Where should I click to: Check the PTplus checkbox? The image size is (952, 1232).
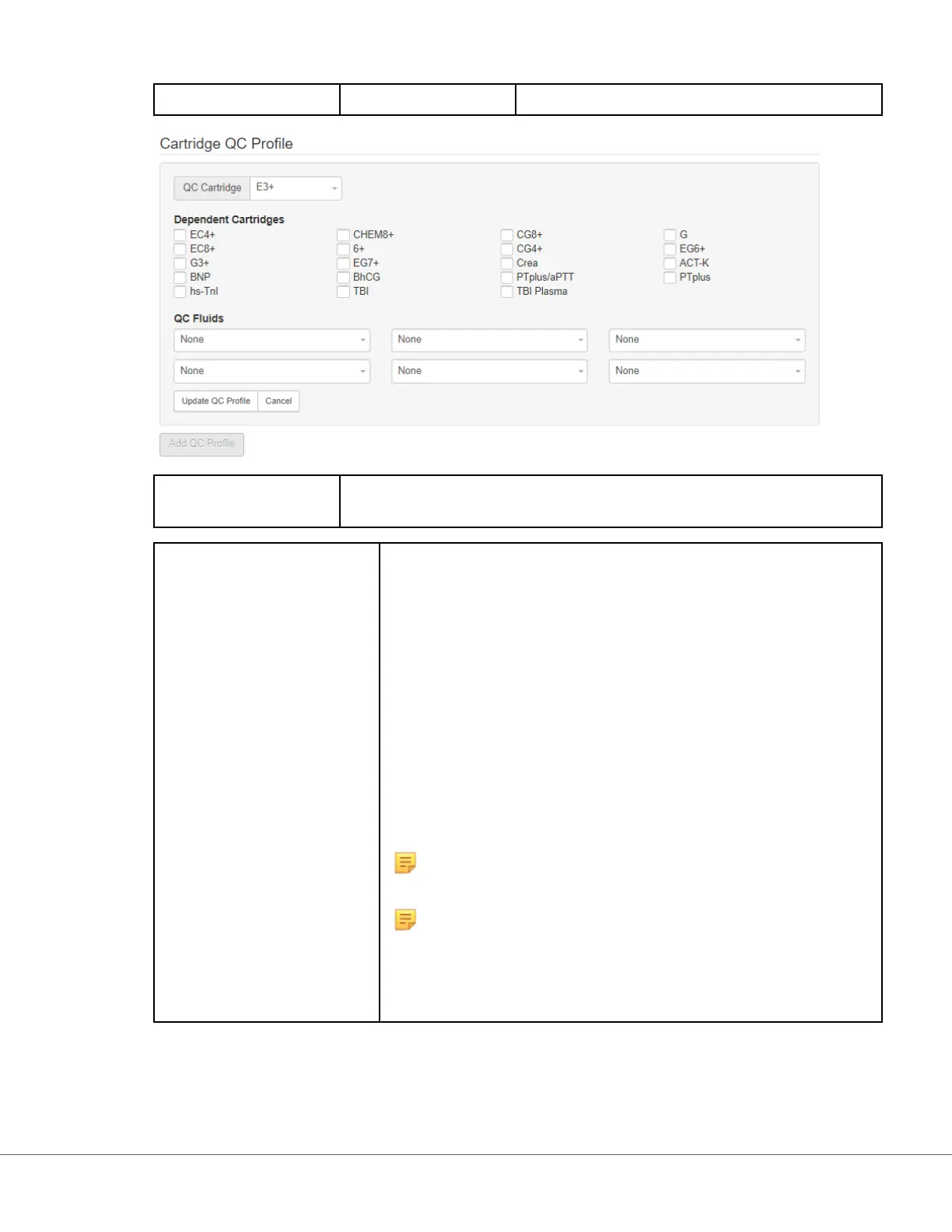click(x=670, y=277)
